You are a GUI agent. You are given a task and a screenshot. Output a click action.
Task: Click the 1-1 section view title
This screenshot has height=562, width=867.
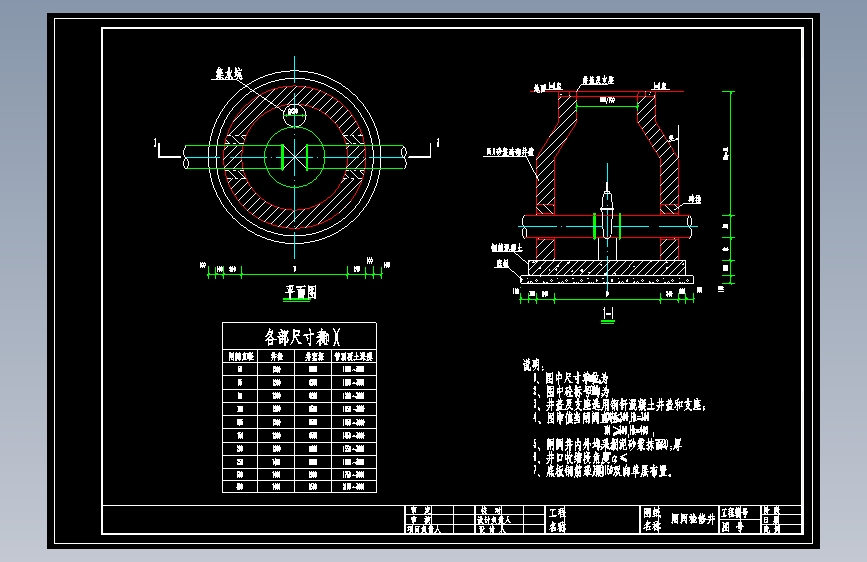tap(608, 314)
